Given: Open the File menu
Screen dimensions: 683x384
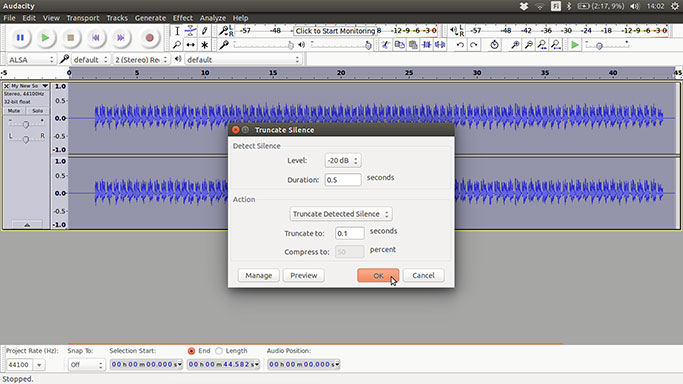Looking at the screenshot, I should pyautogui.click(x=9, y=18).
